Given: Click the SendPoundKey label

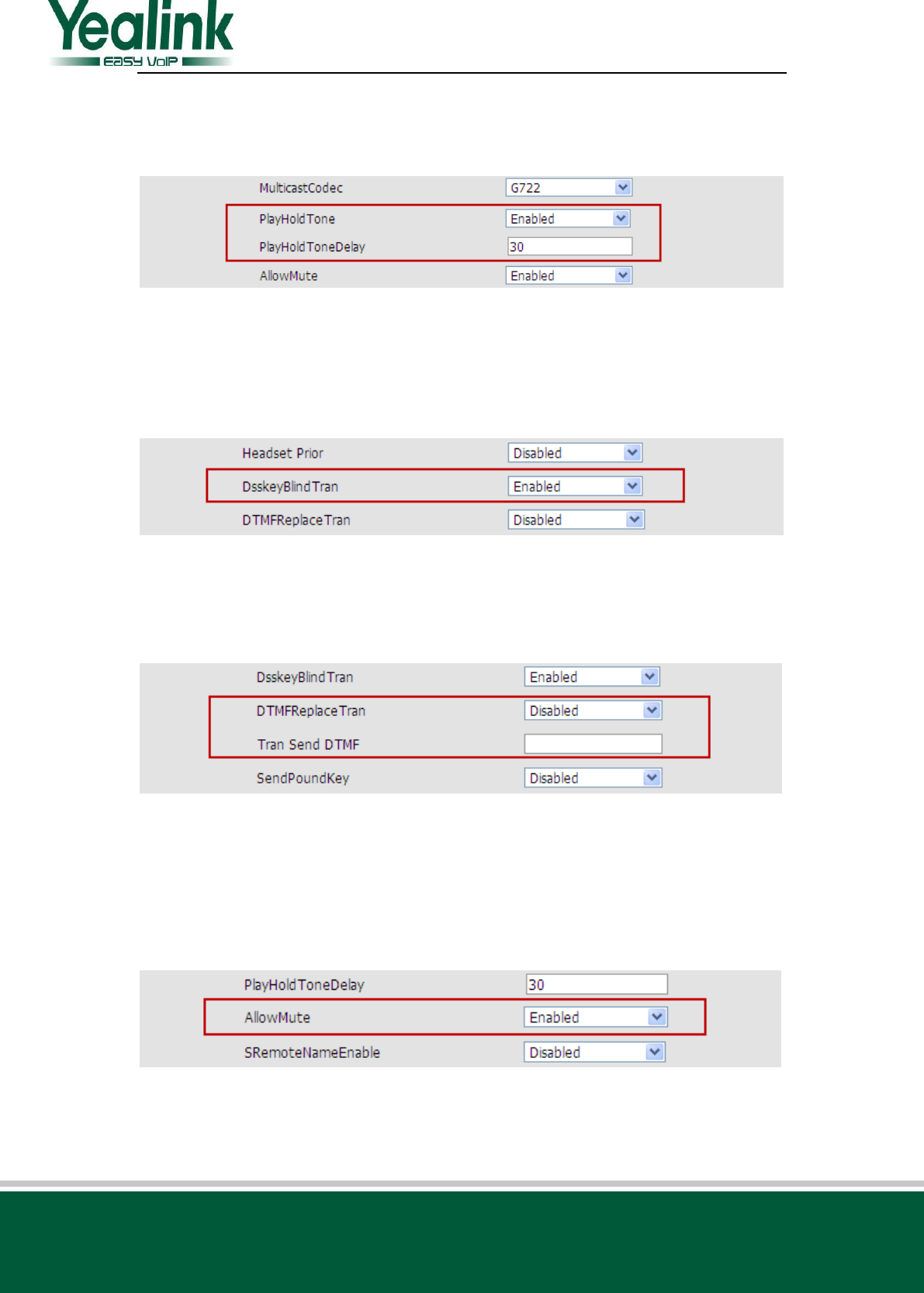Looking at the screenshot, I should [303, 778].
